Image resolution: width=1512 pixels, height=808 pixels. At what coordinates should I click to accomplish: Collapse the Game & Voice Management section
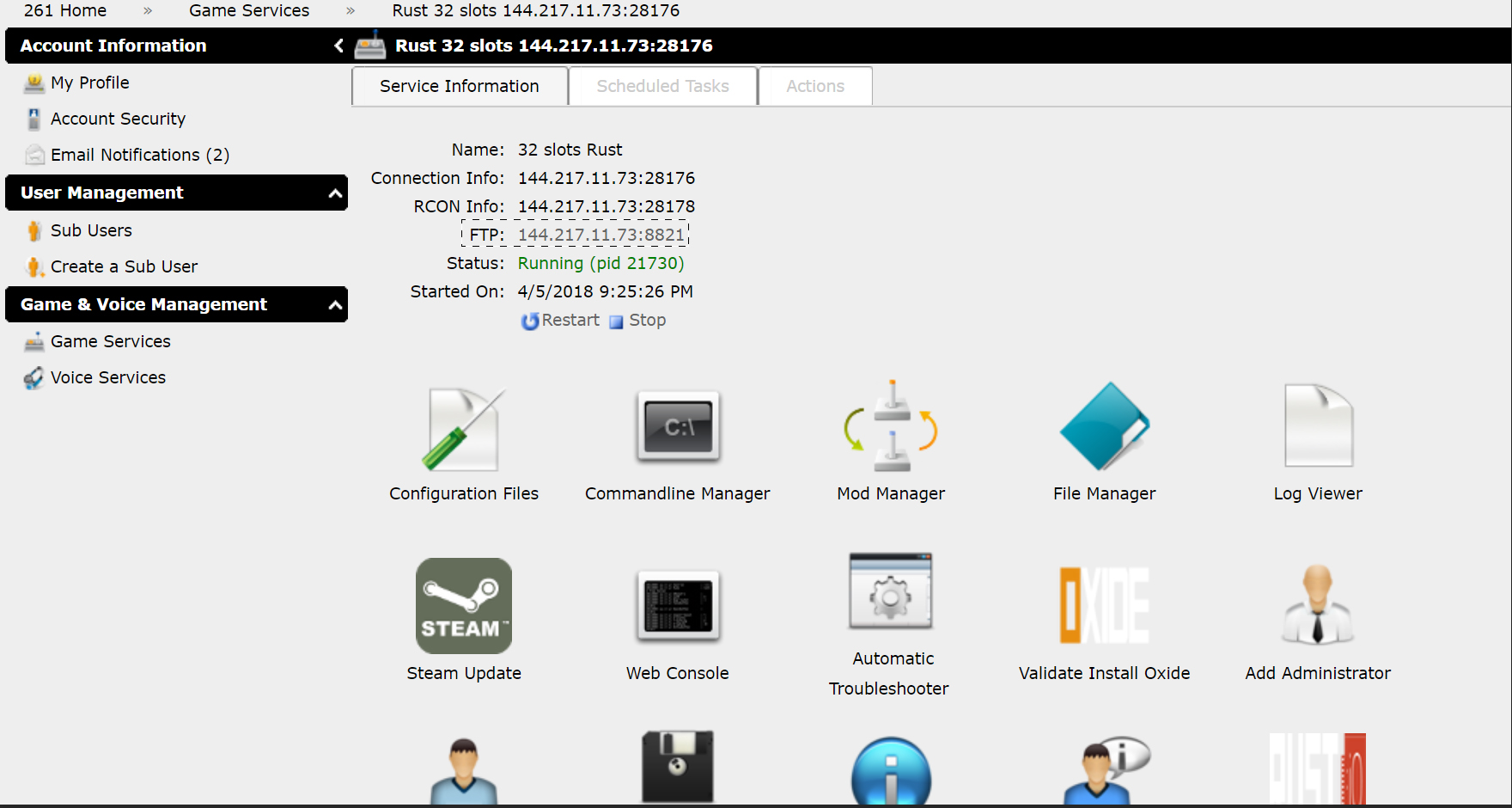point(336,305)
